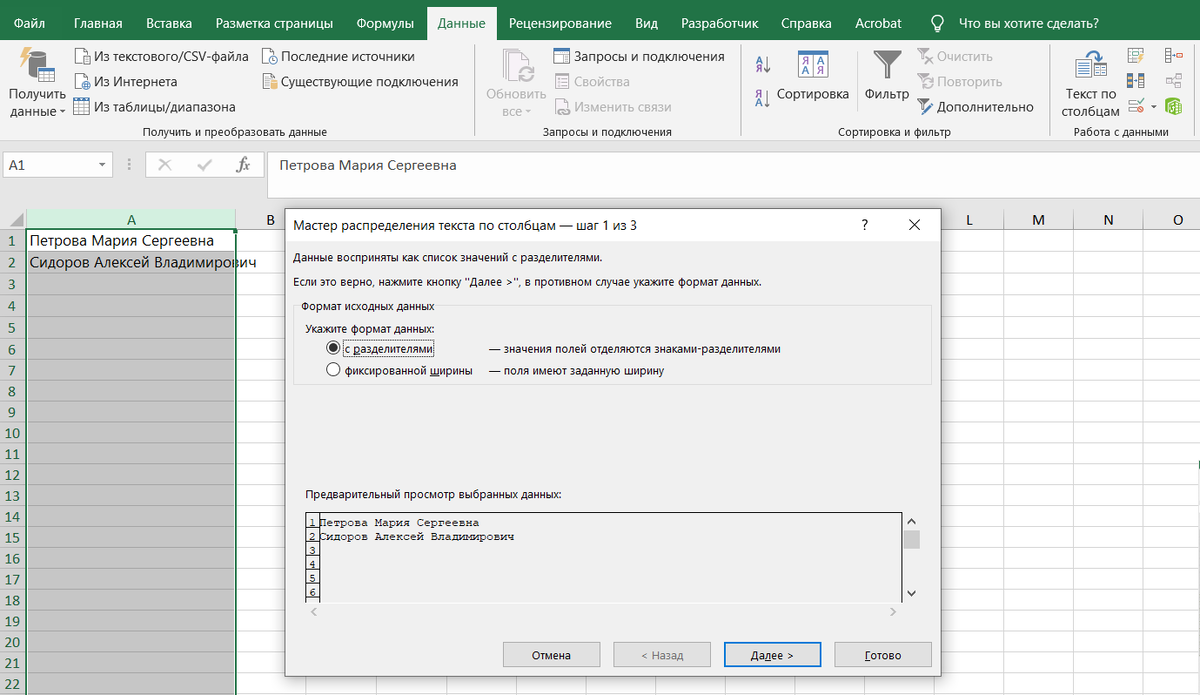1200x695 pixels.
Task: Click the Consolidate icon
Action: click(x=1174, y=56)
